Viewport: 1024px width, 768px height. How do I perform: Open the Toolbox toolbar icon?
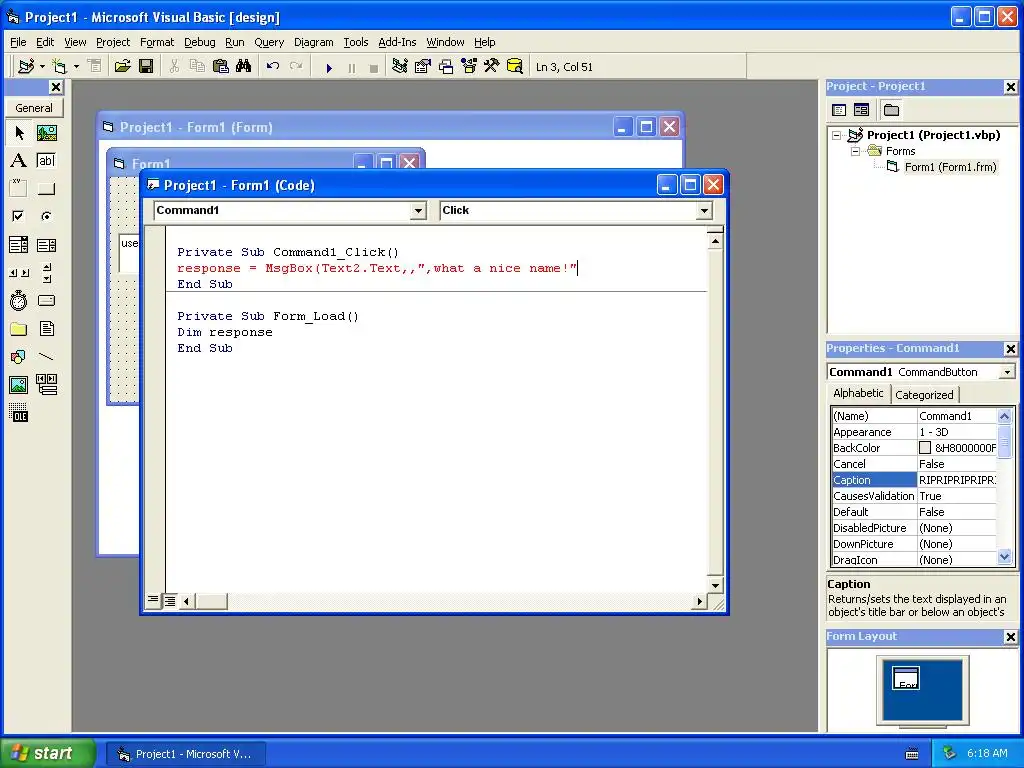coord(492,67)
